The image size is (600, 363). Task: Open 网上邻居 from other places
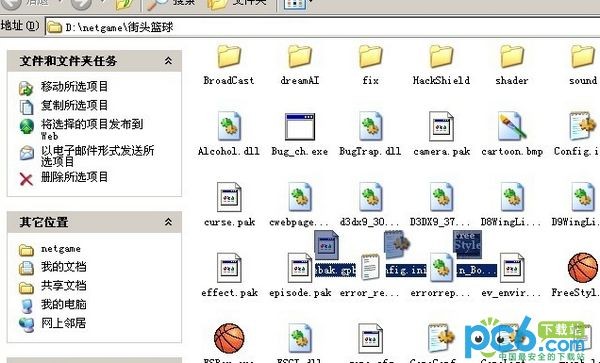(x=64, y=323)
